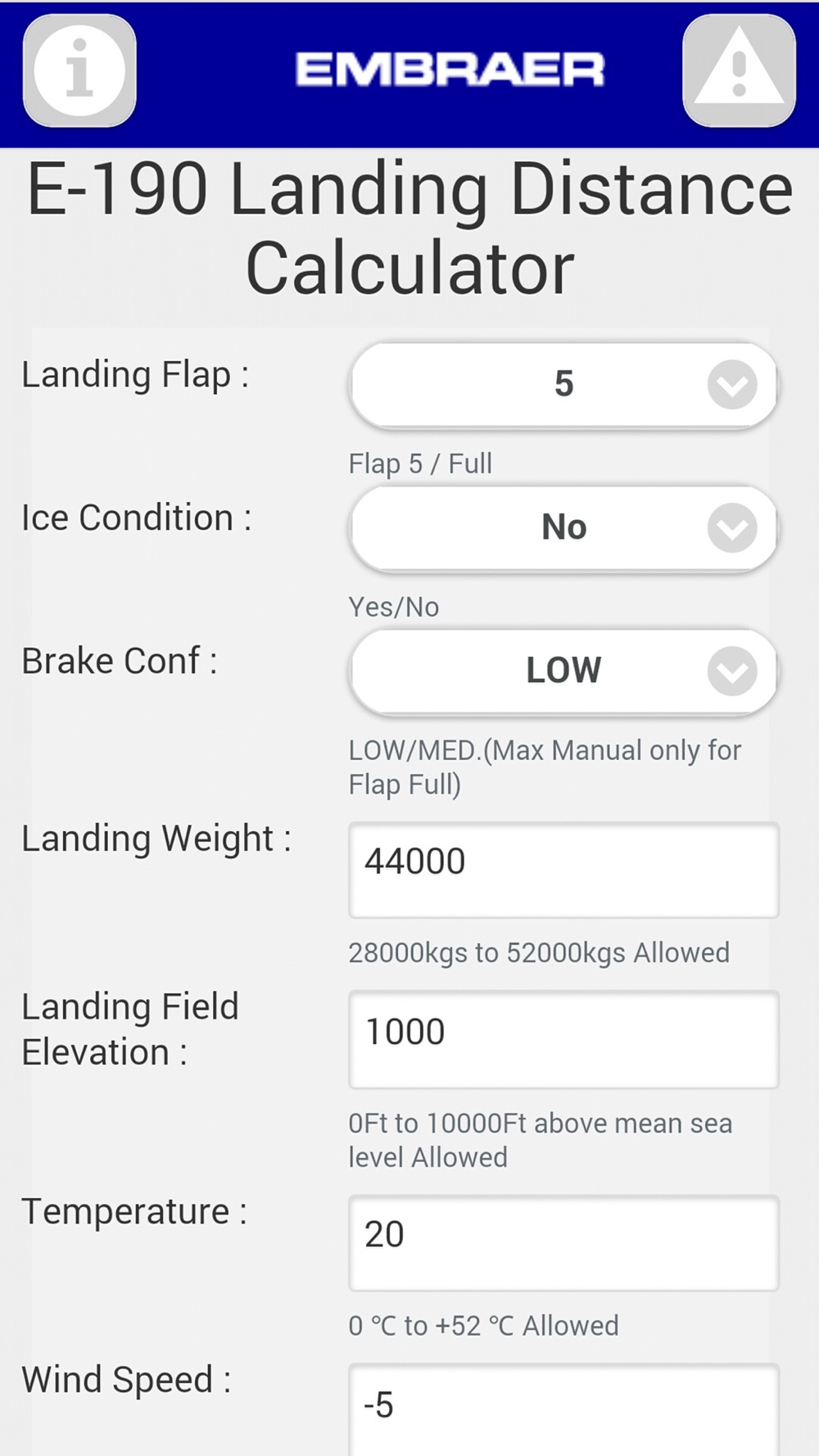Open the Landing Flap dropdown showing 5
819x1456 pixels.
pos(563,384)
